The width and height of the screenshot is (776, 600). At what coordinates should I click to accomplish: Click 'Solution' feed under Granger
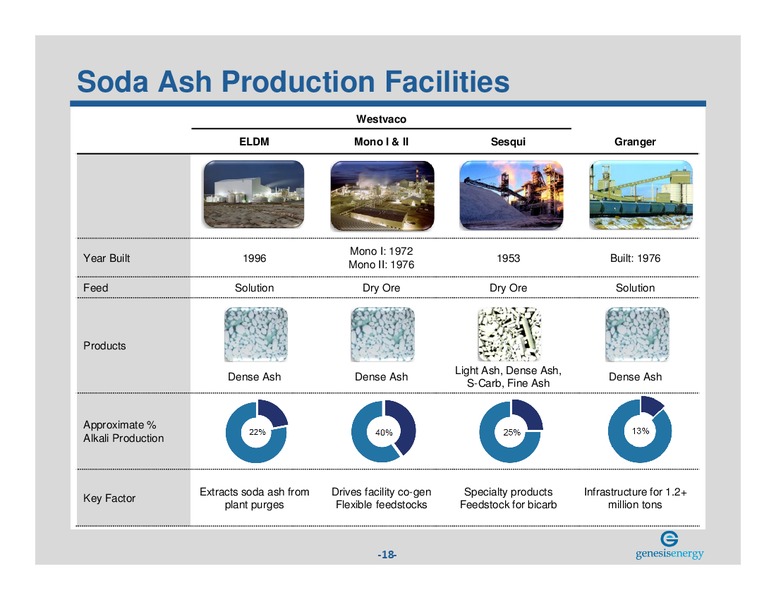(635, 288)
